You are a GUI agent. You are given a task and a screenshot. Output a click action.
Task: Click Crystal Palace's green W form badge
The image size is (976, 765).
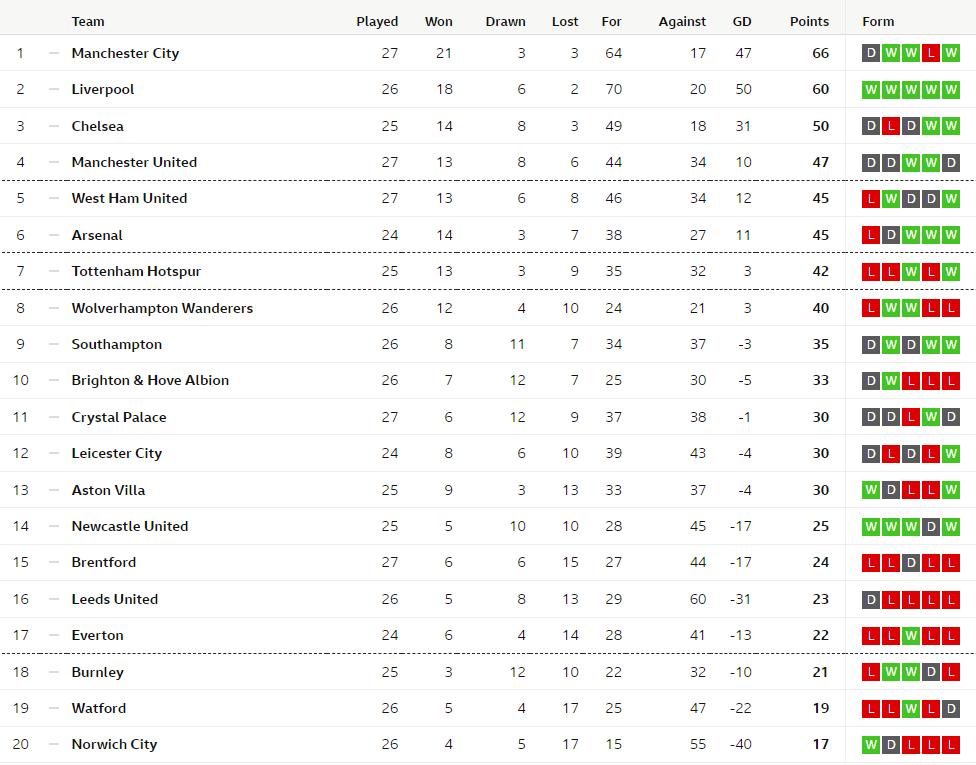click(x=930, y=417)
